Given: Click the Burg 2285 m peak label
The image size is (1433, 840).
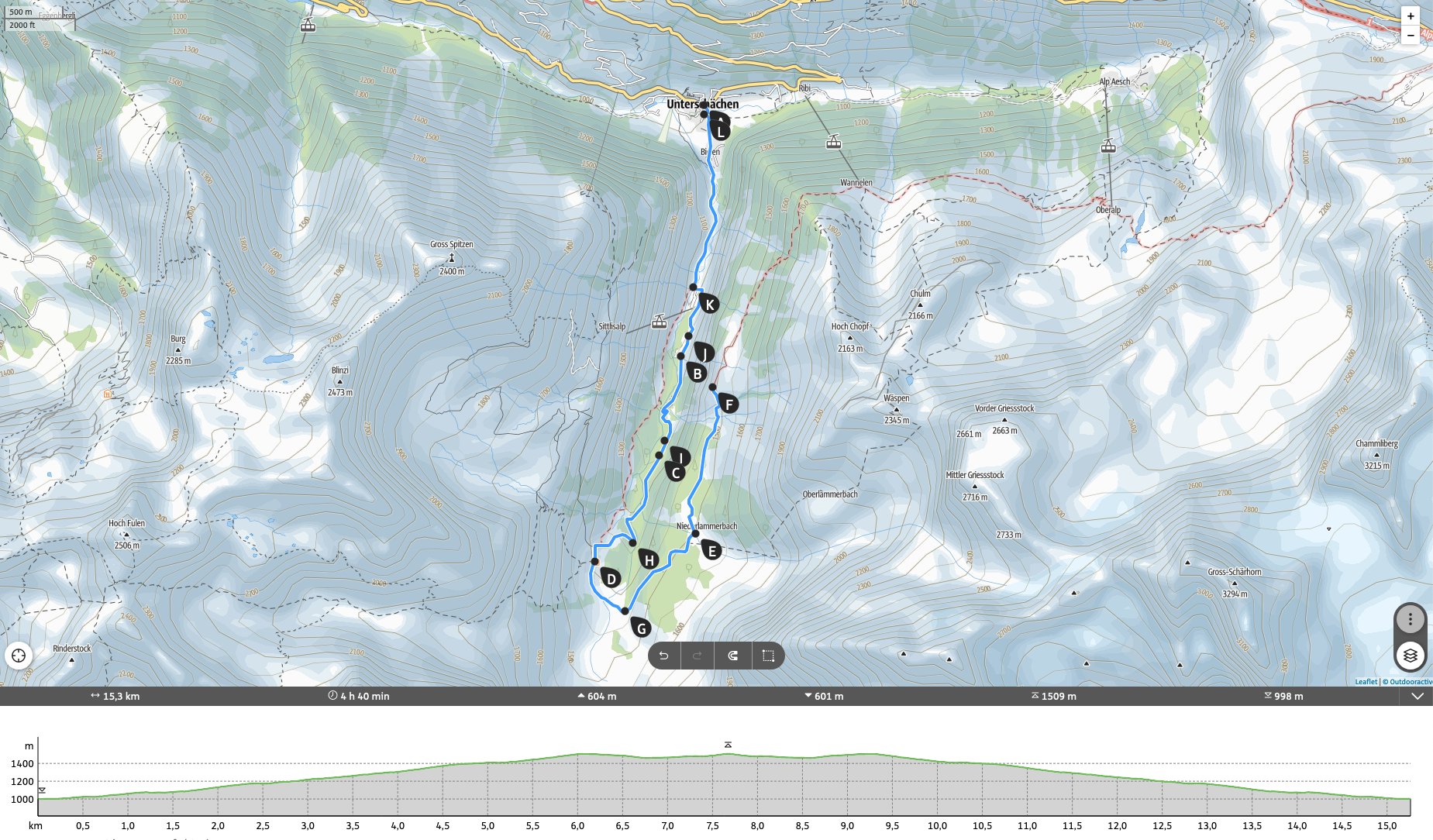Looking at the screenshot, I should point(178,339).
